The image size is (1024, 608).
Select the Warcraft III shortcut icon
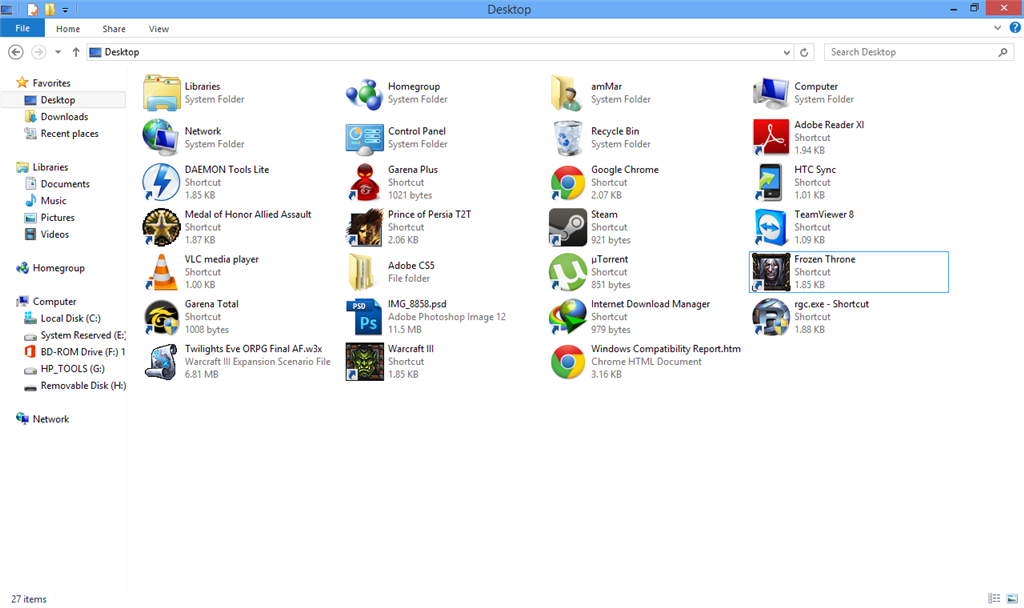tap(364, 362)
